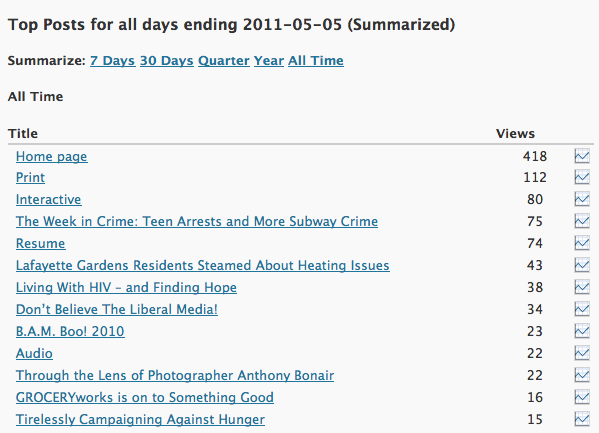Click chart icon for The Week in Crime
Viewport: 599px width, 433px height.
point(582,221)
